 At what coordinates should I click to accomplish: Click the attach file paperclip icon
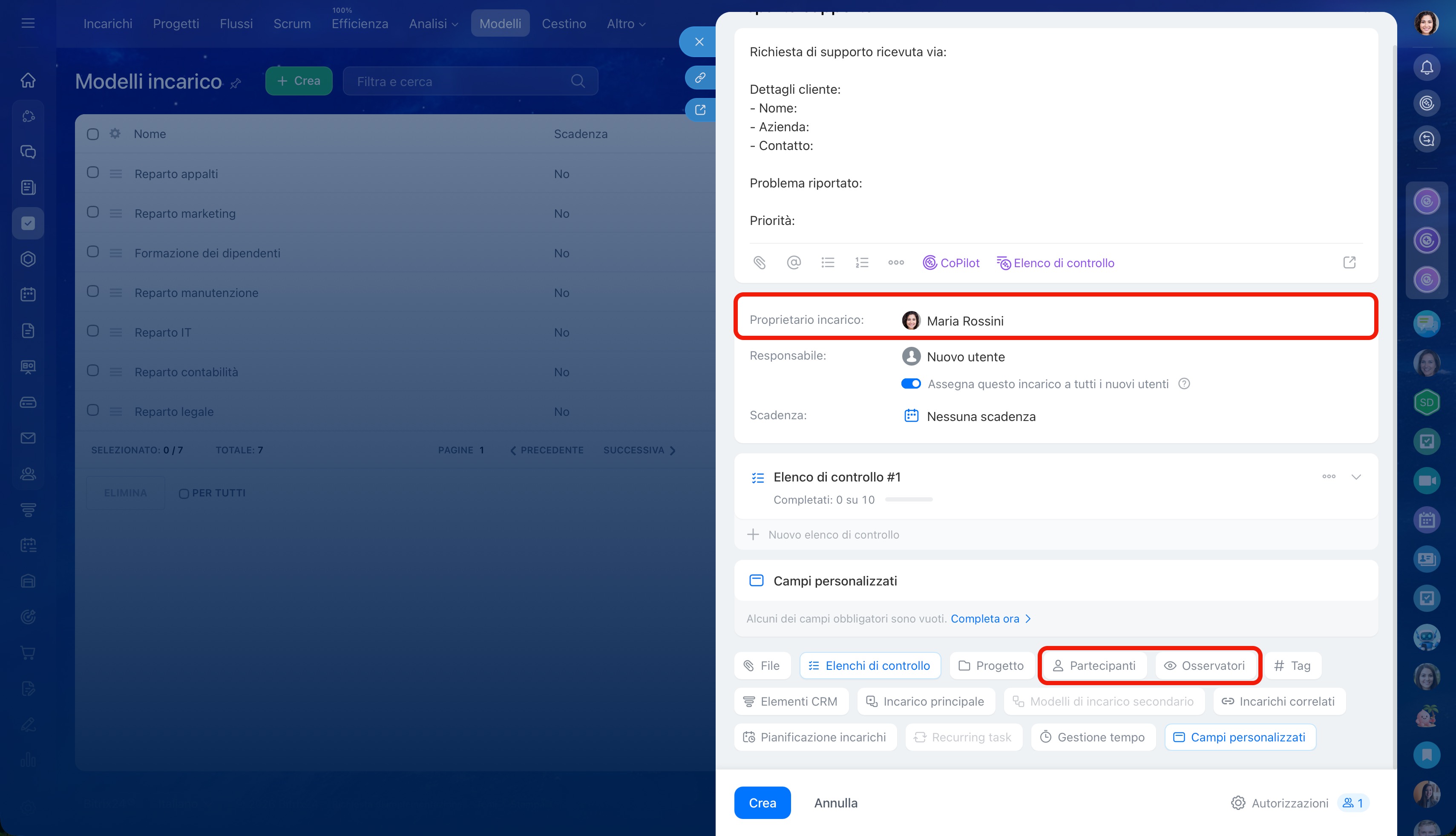click(759, 262)
